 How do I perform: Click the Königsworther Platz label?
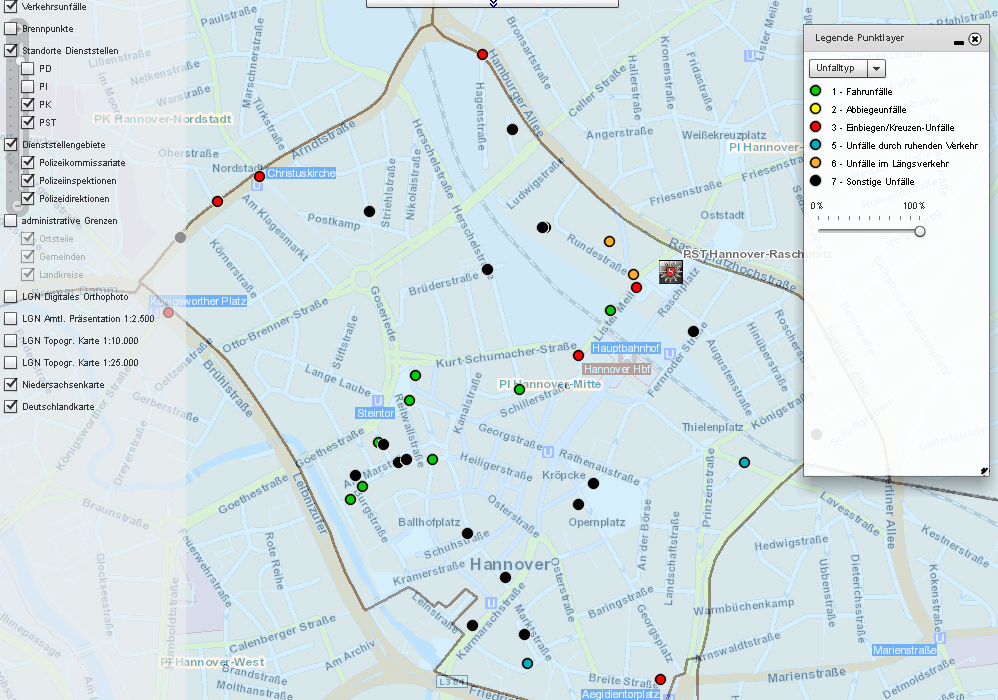tap(198, 301)
